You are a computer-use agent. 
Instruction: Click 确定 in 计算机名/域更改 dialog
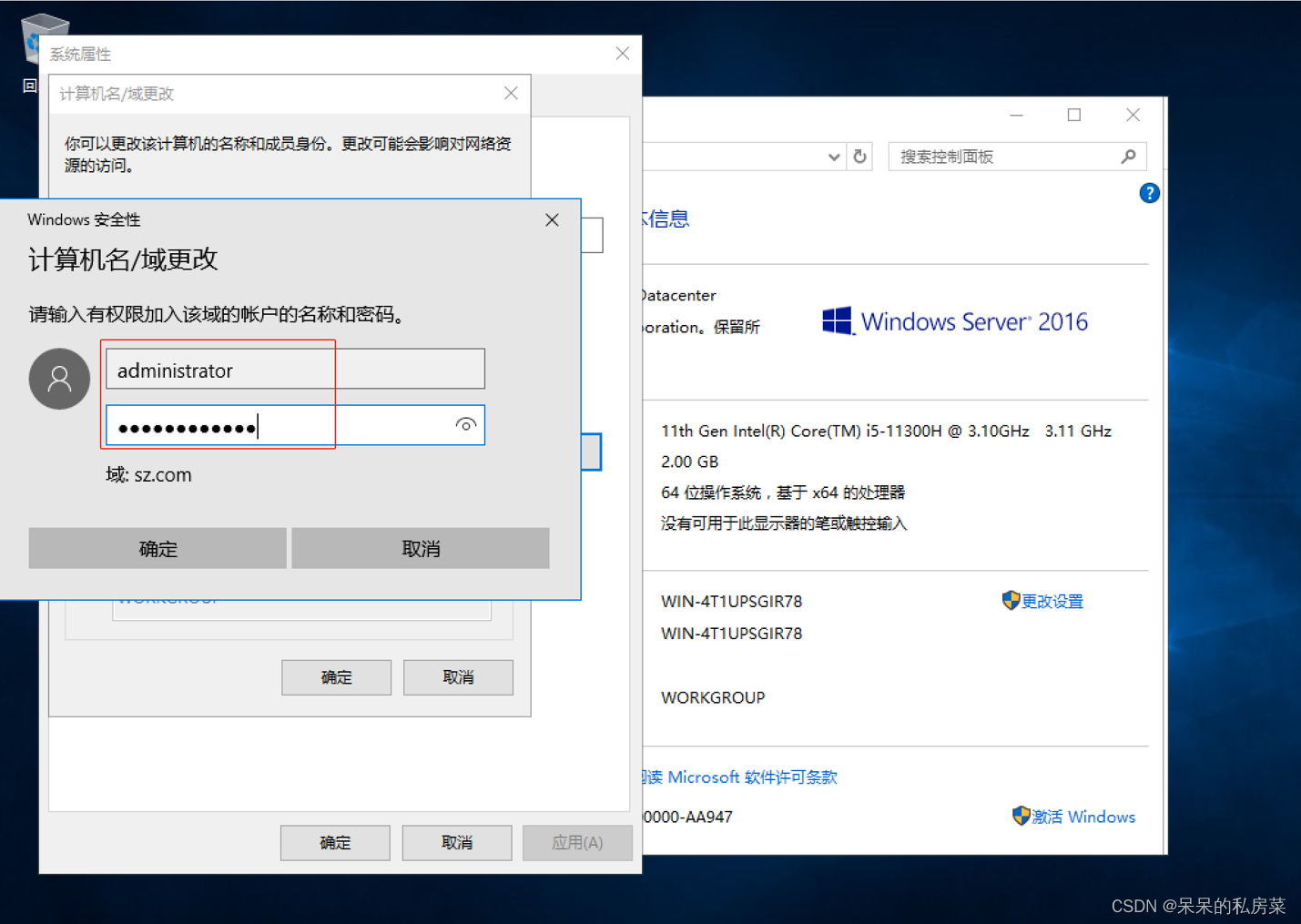(336, 677)
